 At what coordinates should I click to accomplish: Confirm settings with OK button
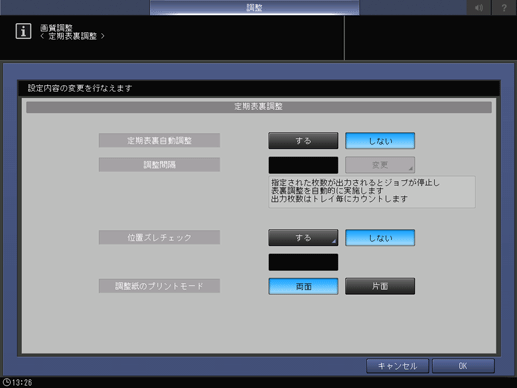pos(463,366)
